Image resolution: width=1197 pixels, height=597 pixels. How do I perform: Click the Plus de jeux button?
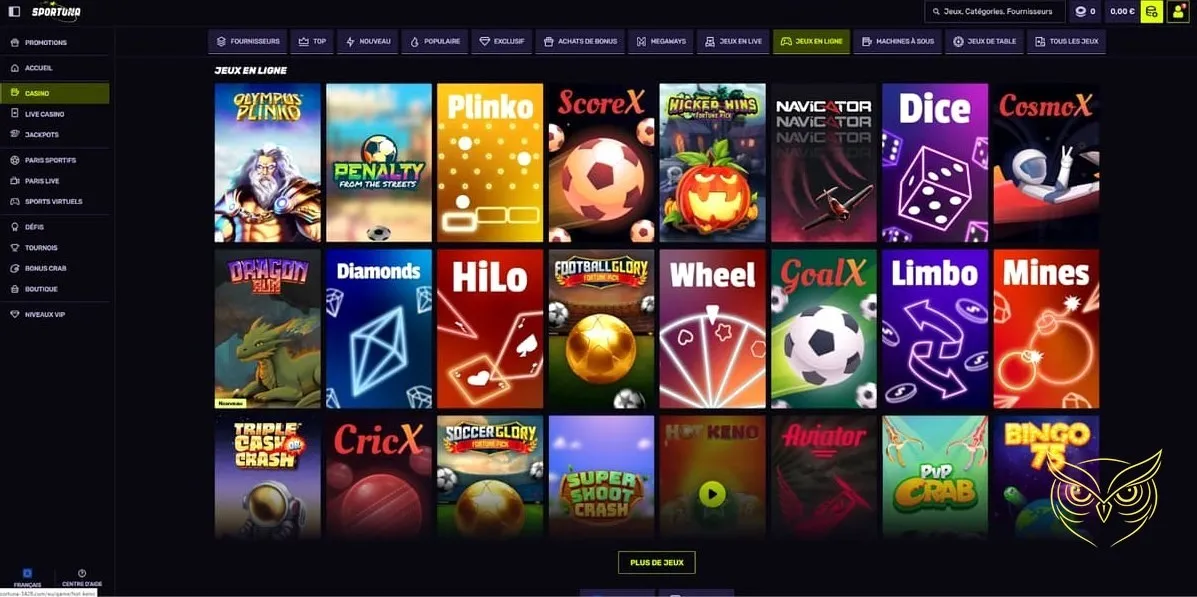[x=657, y=563]
